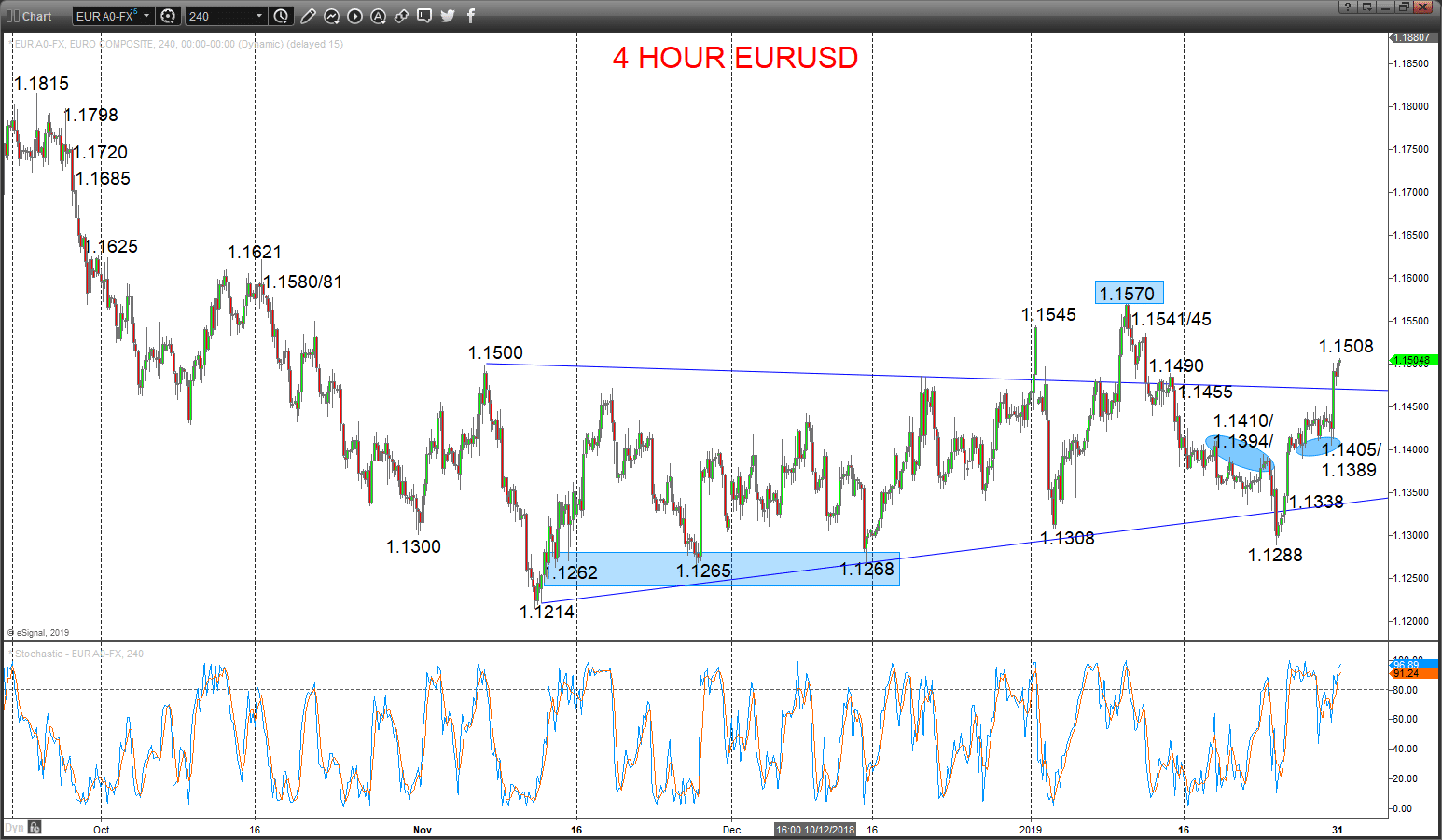This screenshot has height=840, width=1442.
Task: Click the 1.1490 annotation
Action: coord(1176,365)
